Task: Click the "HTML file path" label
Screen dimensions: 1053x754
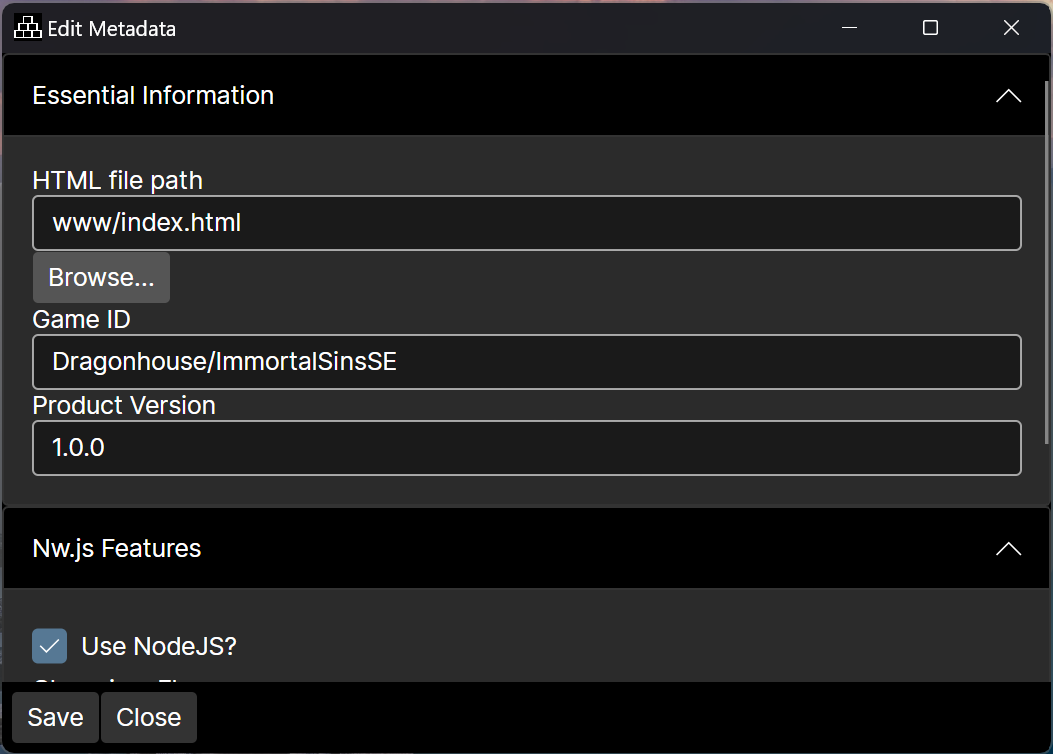Action: [118, 181]
